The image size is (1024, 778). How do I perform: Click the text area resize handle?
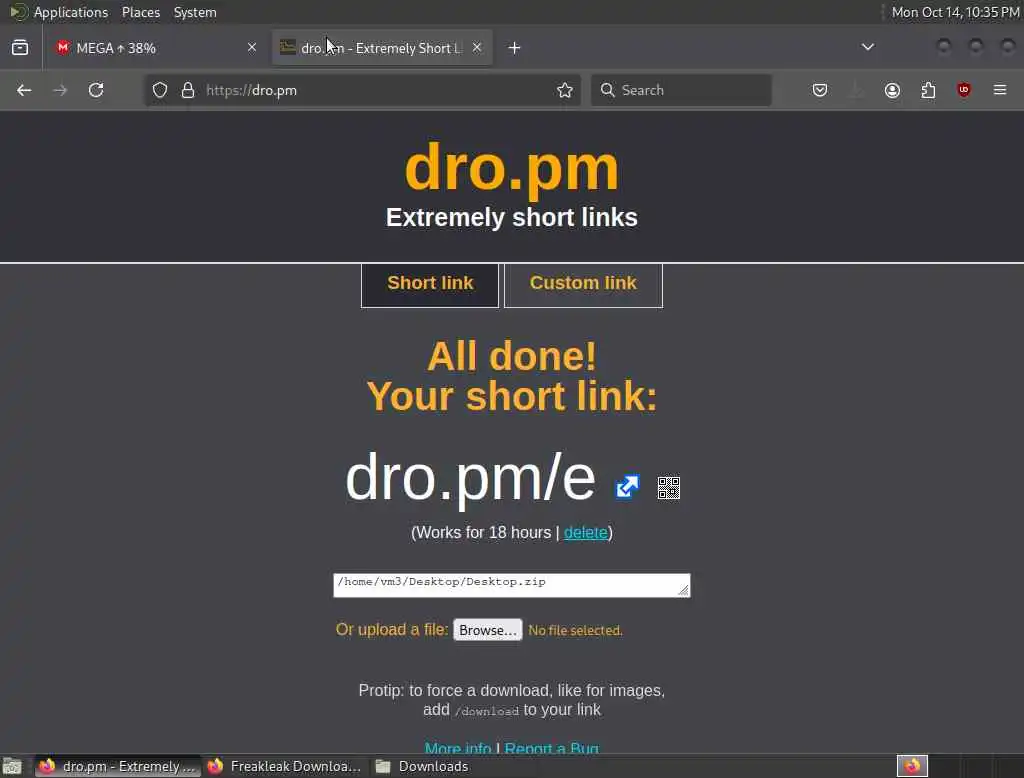(683, 590)
